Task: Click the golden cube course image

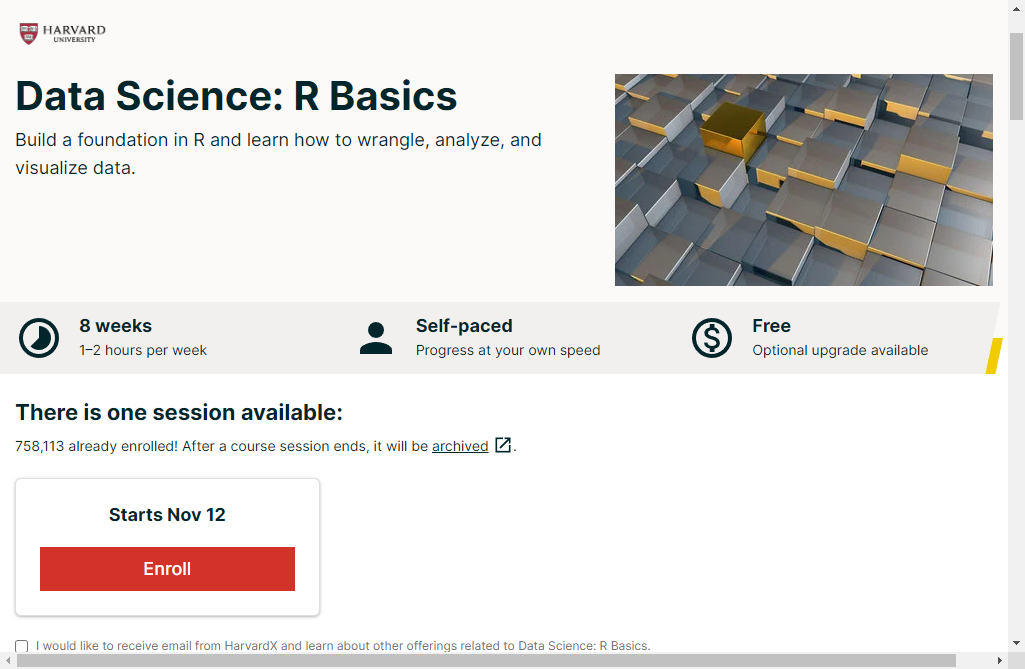Action: pyautogui.click(x=803, y=180)
